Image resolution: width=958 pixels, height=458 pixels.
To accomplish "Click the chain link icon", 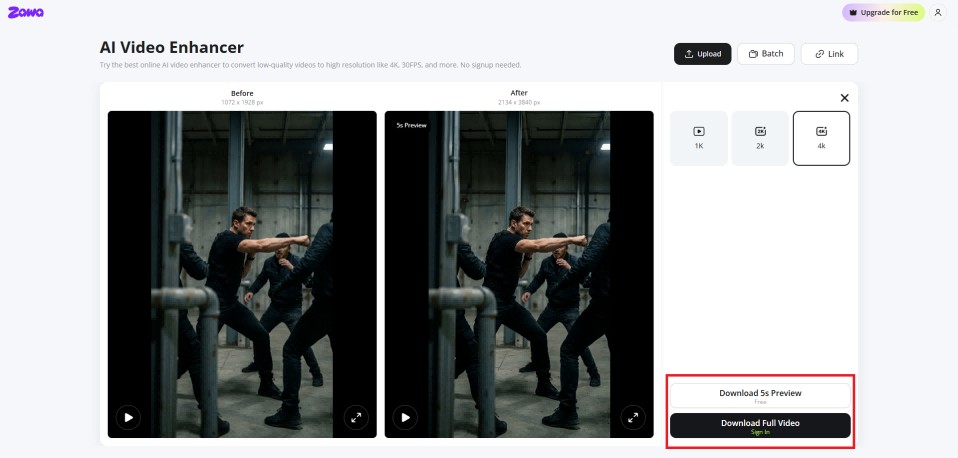I will click(819, 54).
